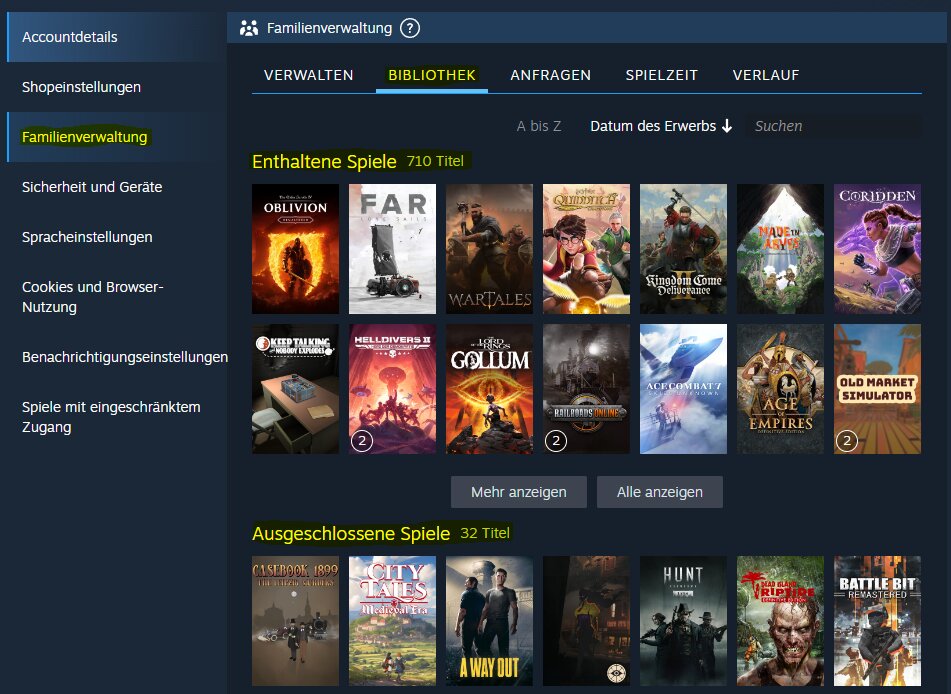Click the help question mark icon

(x=410, y=28)
